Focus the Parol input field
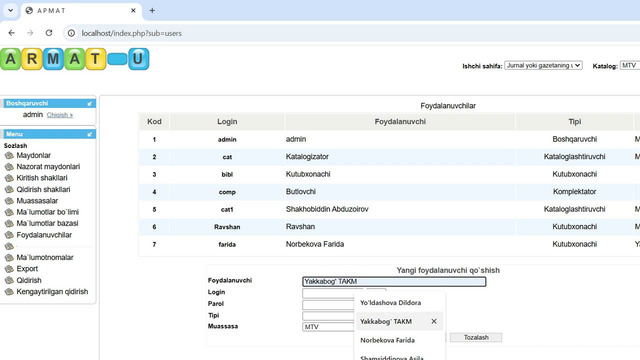Screen dimensions: 640x360 point(329,305)
